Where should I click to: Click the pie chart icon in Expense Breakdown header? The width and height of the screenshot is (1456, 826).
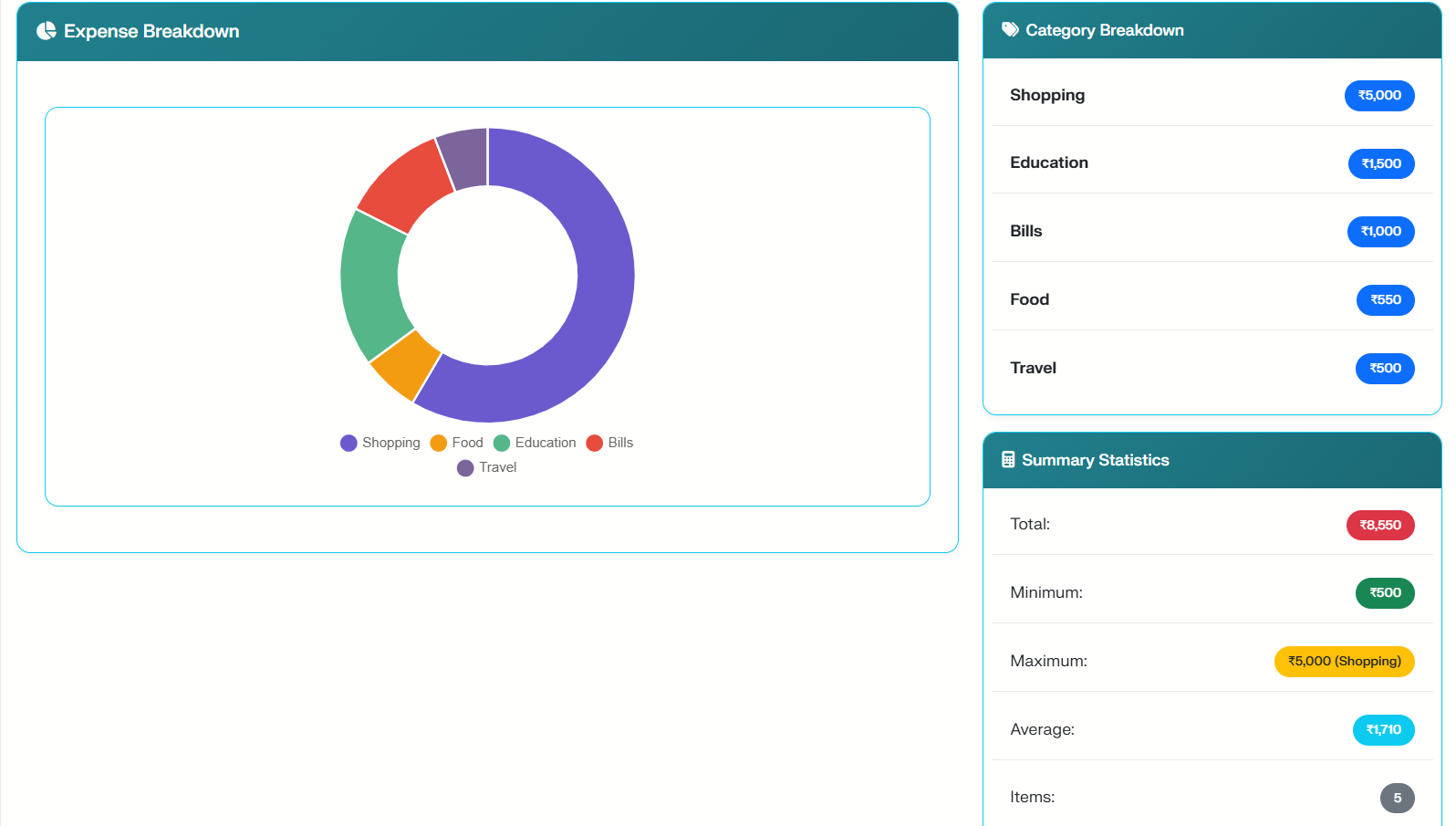pyautogui.click(x=46, y=31)
